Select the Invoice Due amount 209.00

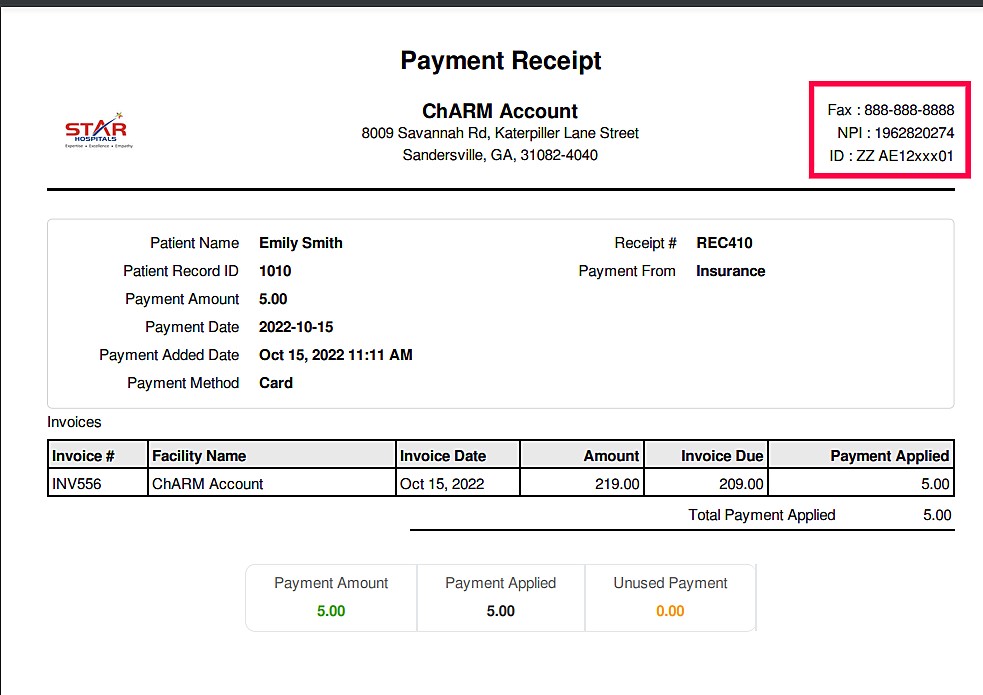click(740, 484)
